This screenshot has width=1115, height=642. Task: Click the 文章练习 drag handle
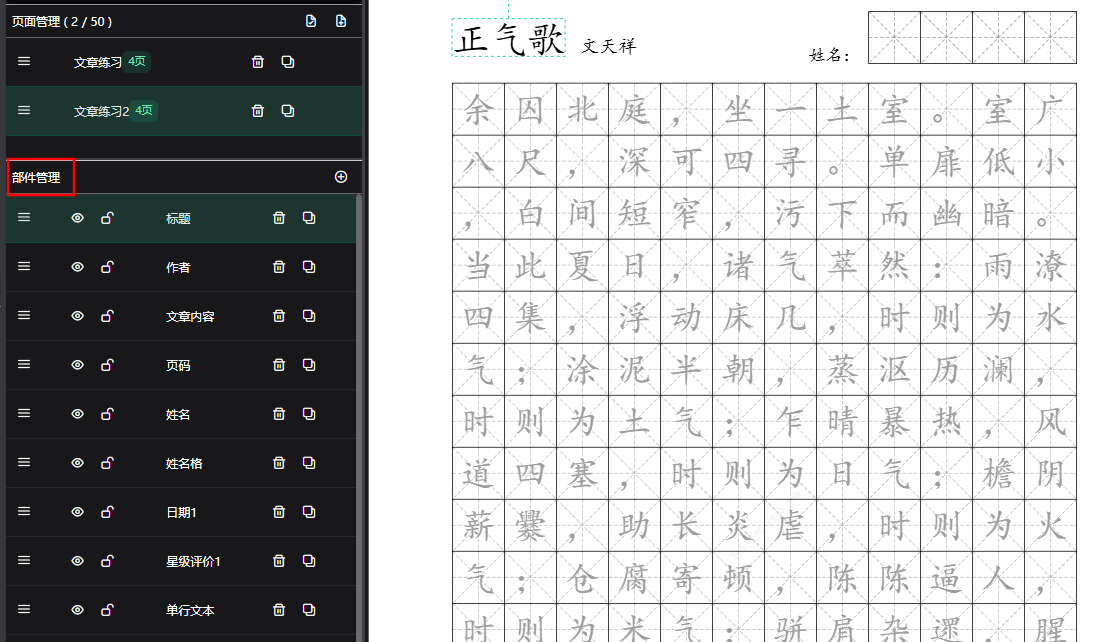click(23, 61)
